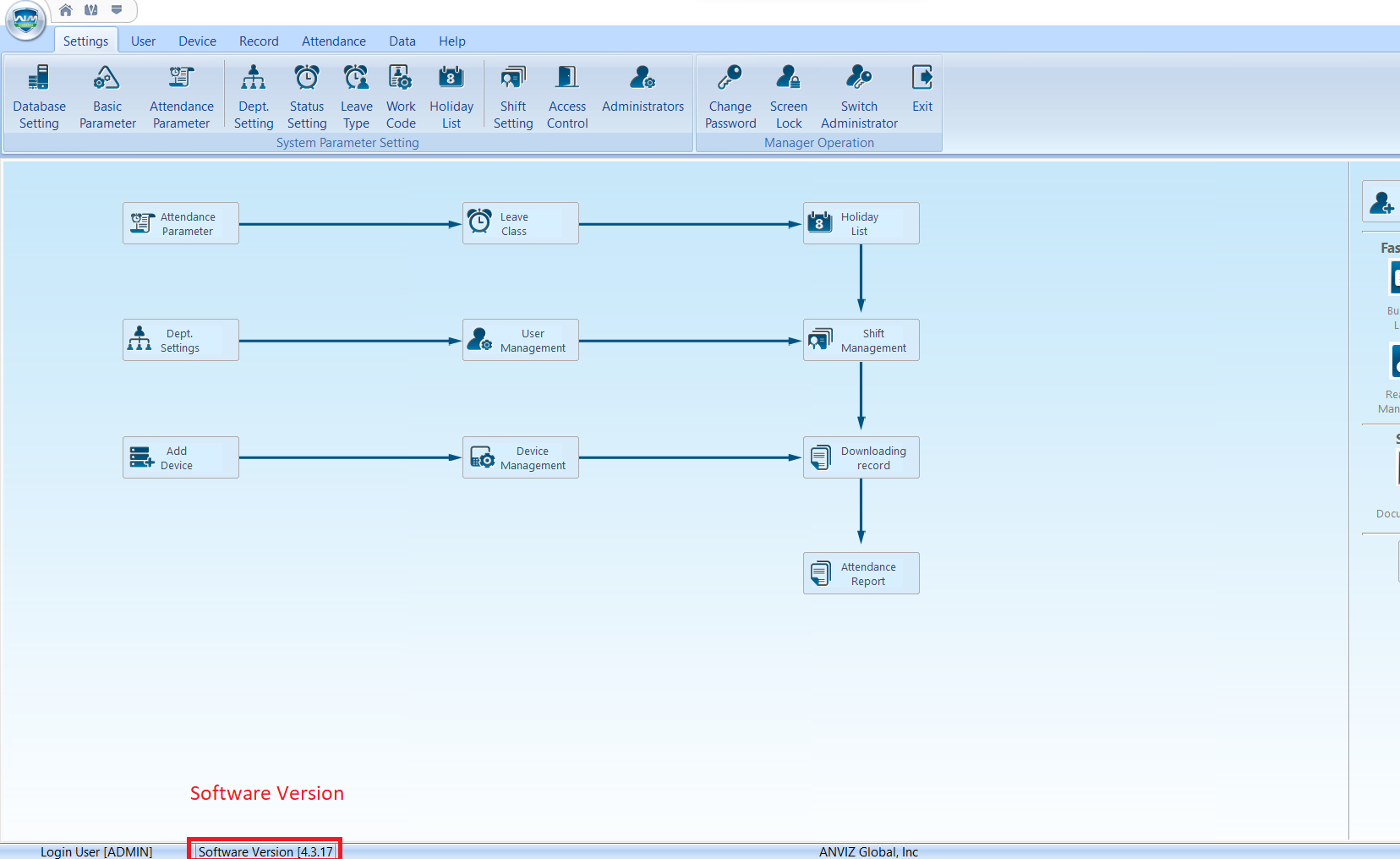Open Leave Type settings
The width and height of the screenshot is (1400, 859).
(x=356, y=95)
